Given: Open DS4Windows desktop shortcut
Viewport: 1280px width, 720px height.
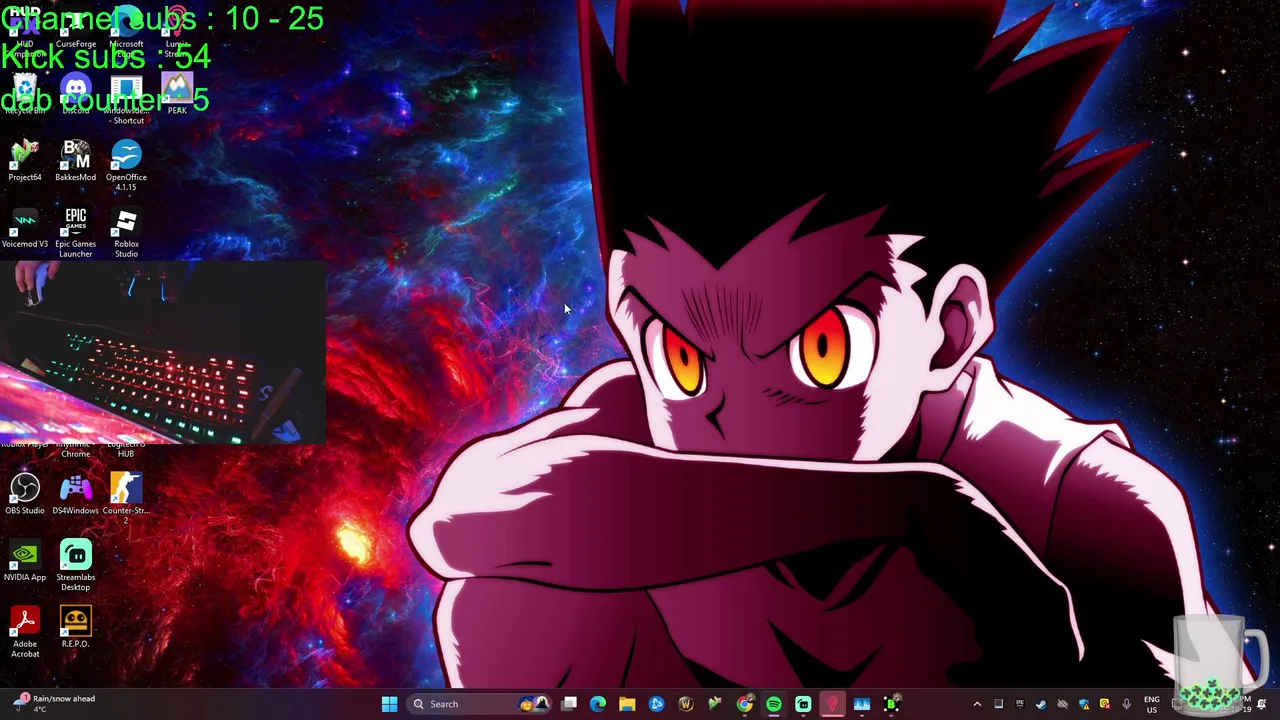Looking at the screenshot, I should click(76, 494).
